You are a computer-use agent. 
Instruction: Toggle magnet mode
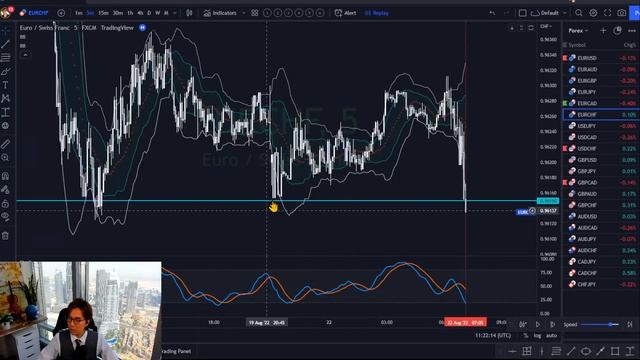6,176
